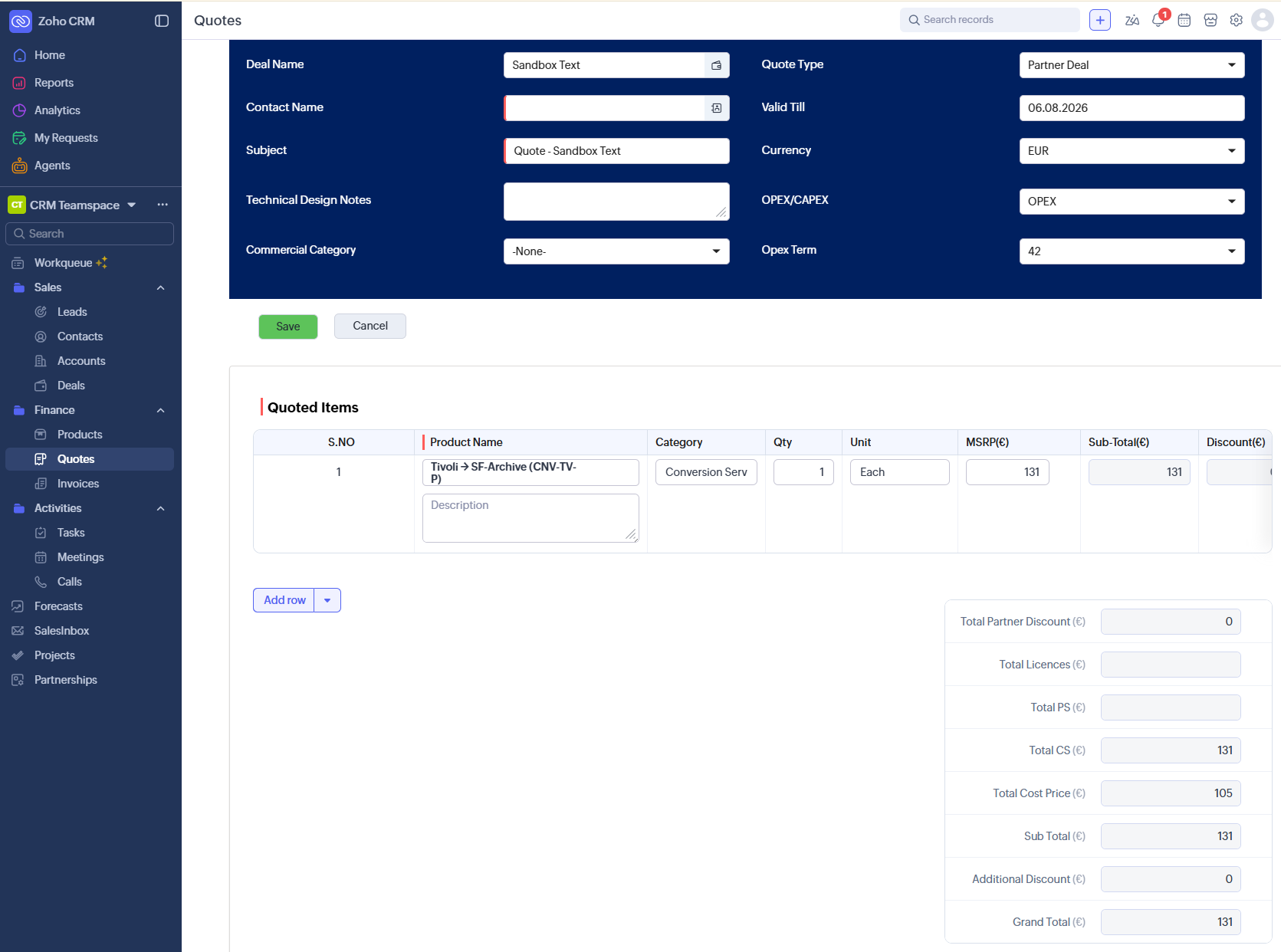Open Analytics in sidebar
Image resolution: width=1281 pixels, height=952 pixels.
point(57,110)
